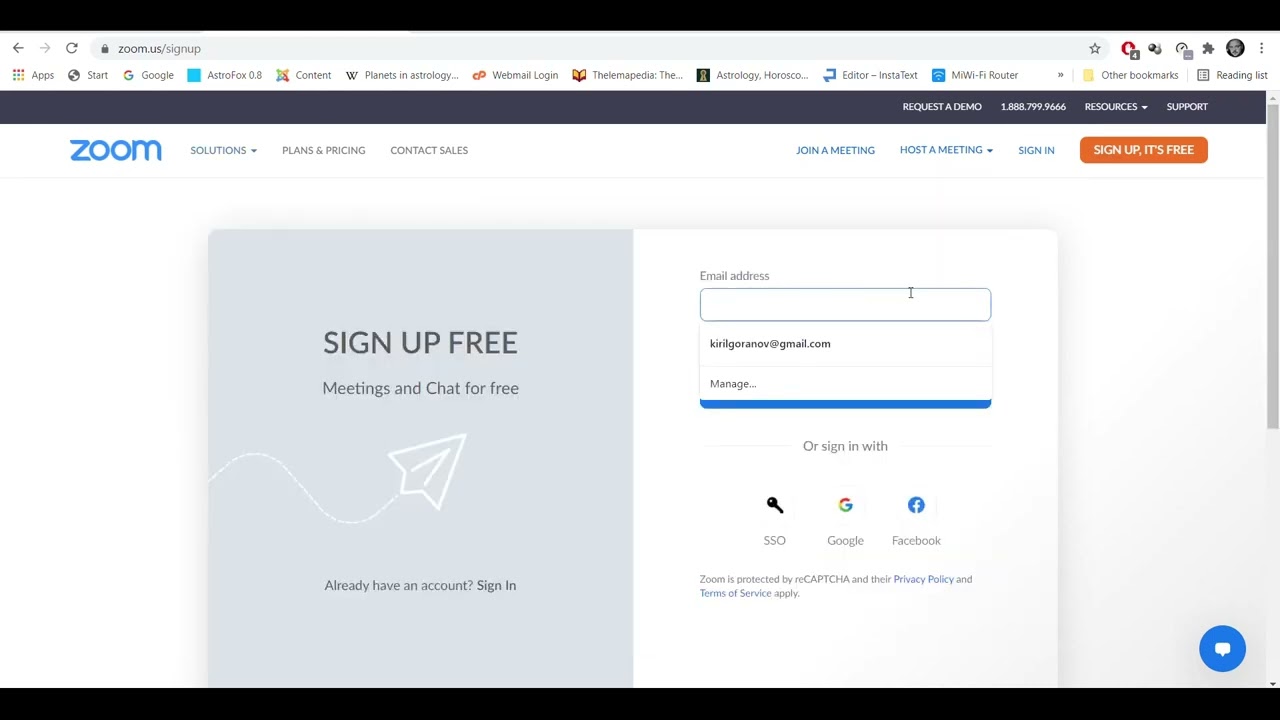The image size is (1280, 720).
Task: Open Editor – InstaText bookmark
Action: (870, 75)
